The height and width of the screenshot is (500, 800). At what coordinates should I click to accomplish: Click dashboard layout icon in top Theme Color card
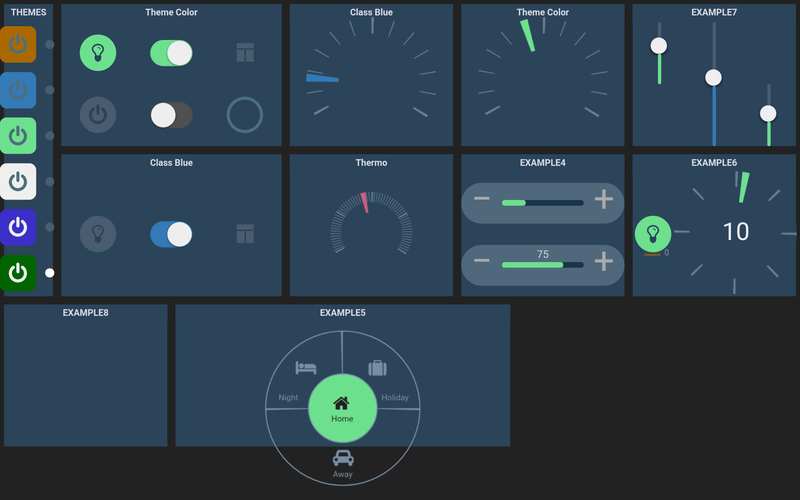[245, 53]
